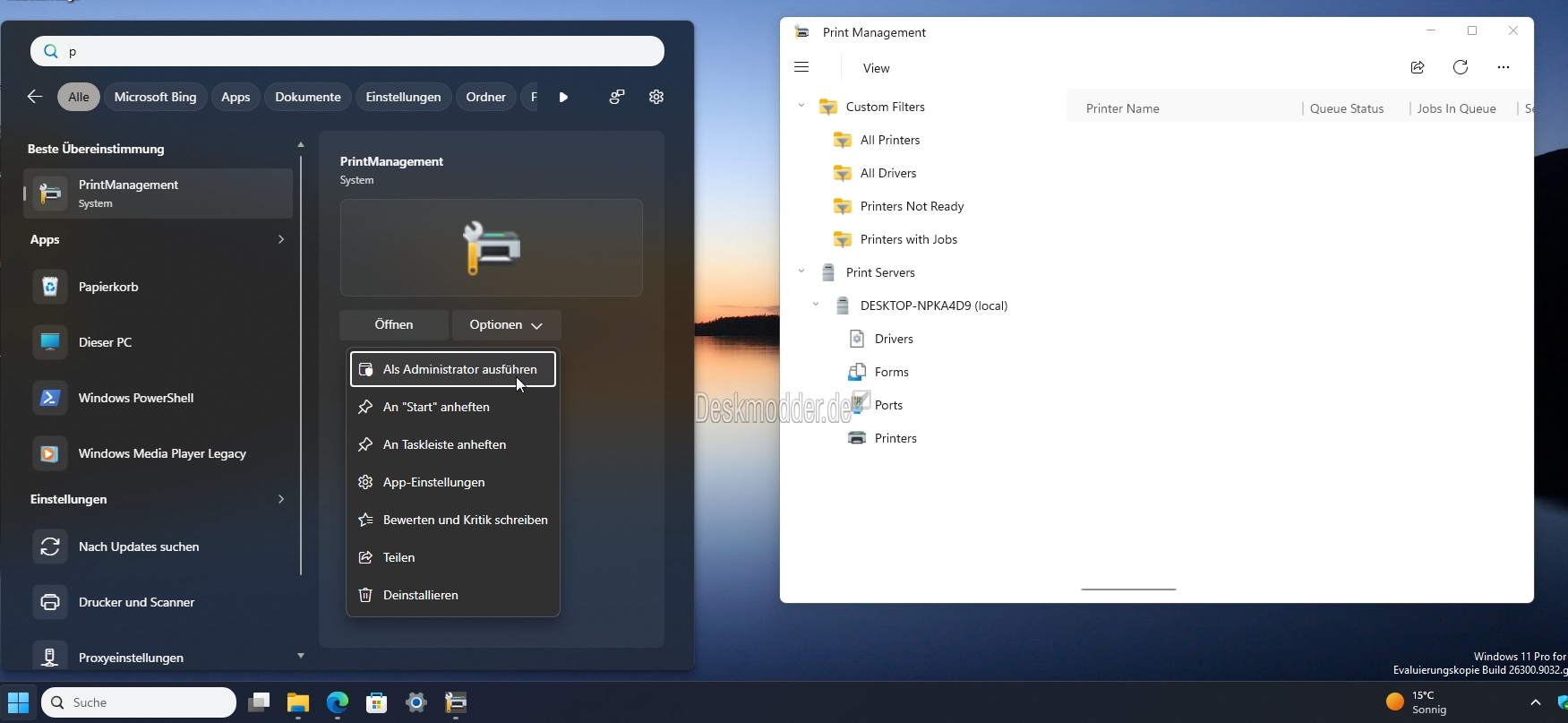This screenshot has height=723, width=1568.
Task: Click the search field containing "p"
Action: [x=347, y=51]
